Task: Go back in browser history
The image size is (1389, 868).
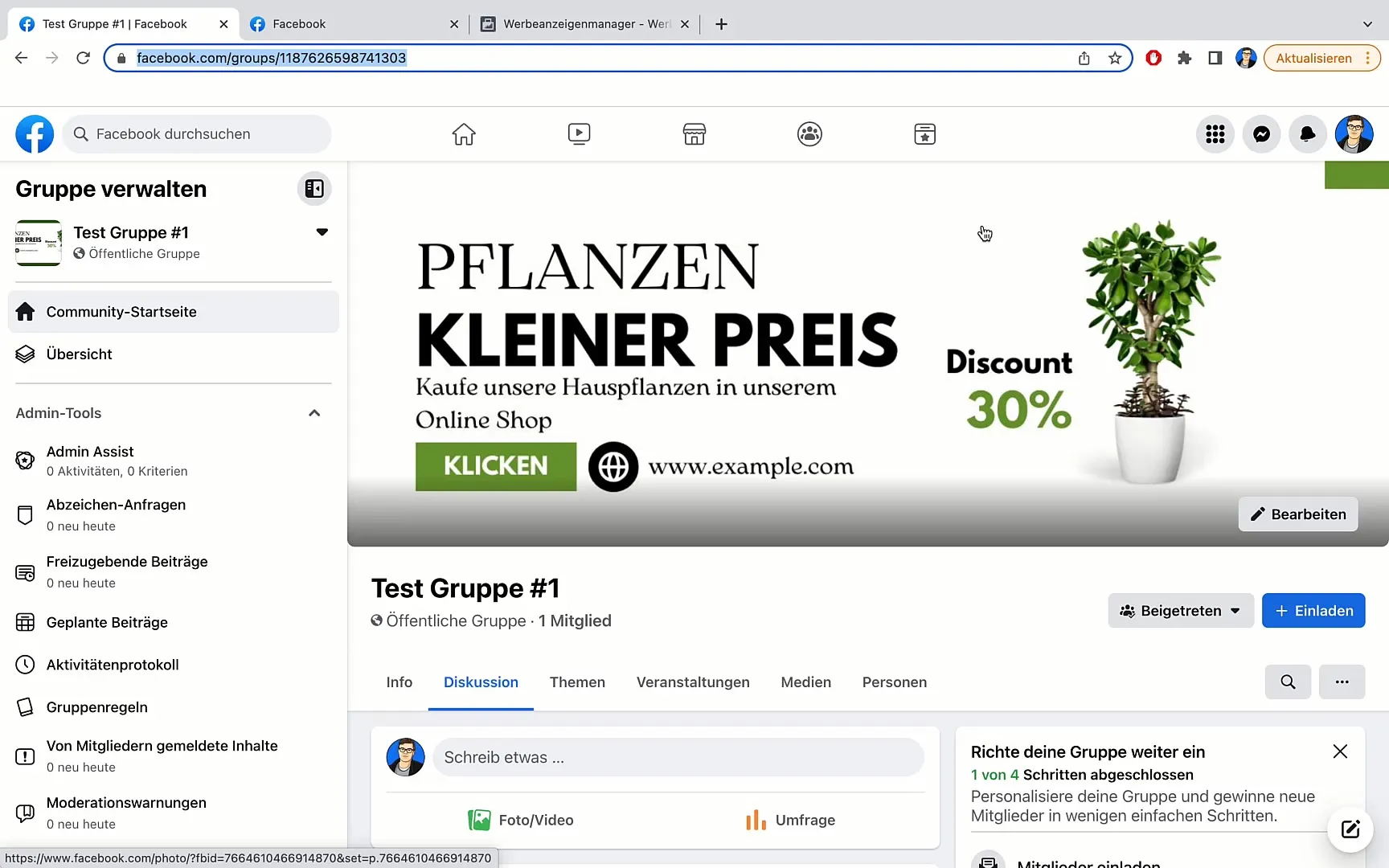Action: pyautogui.click(x=22, y=58)
